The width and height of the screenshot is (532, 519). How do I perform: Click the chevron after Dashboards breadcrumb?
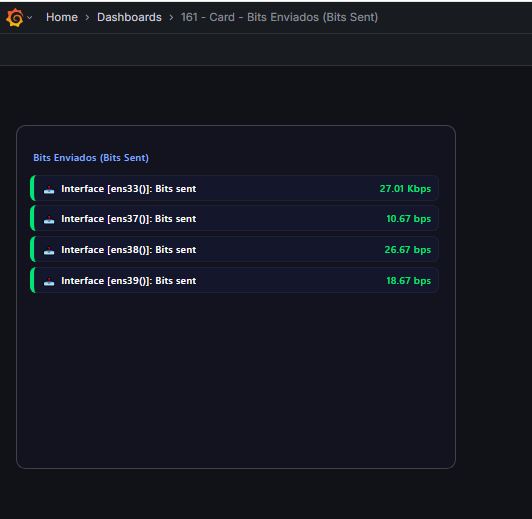171,18
